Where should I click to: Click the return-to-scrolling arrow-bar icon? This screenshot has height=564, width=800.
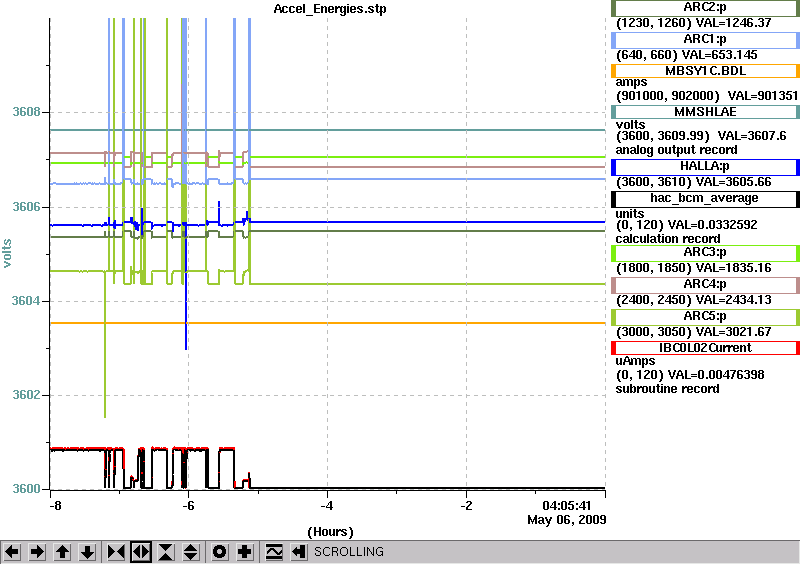pyautogui.click(x=299, y=552)
